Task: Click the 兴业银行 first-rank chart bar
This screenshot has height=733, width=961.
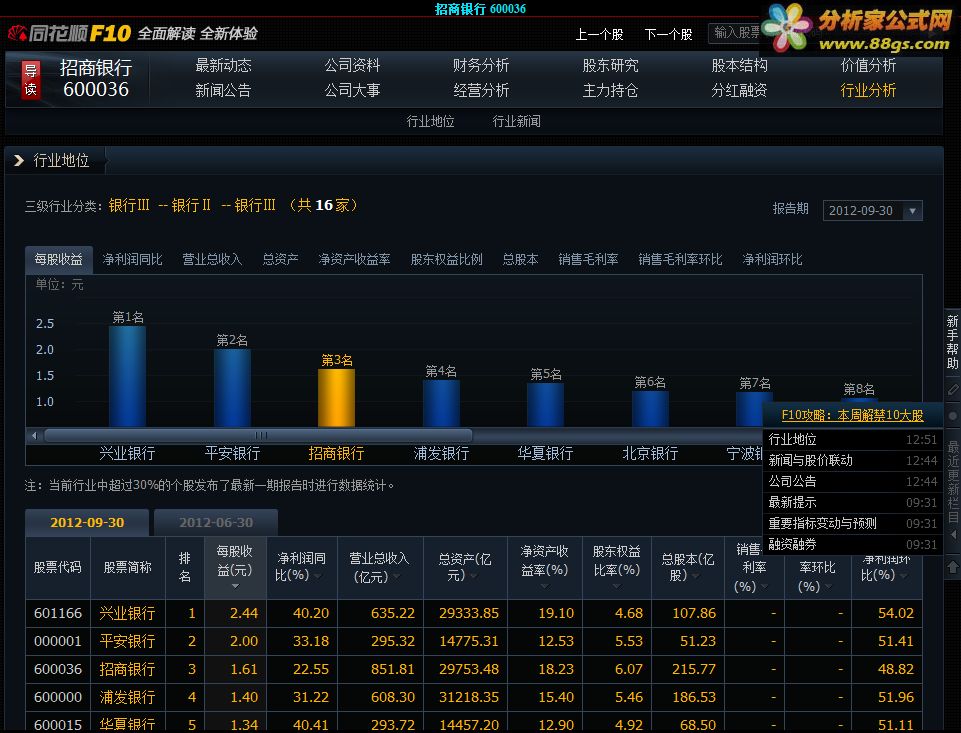Action: coord(127,376)
